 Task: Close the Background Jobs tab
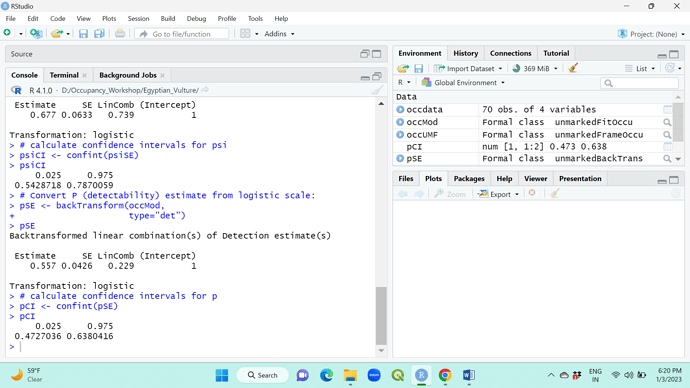coord(162,76)
